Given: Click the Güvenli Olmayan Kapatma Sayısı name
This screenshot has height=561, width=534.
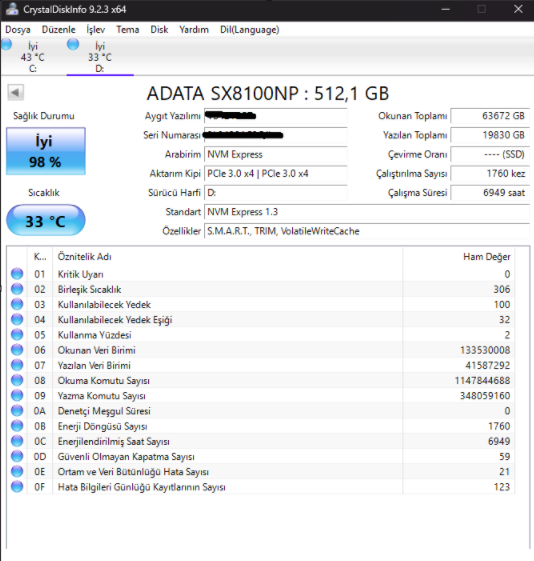Looking at the screenshot, I should pyautogui.click(x=126, y=457).
